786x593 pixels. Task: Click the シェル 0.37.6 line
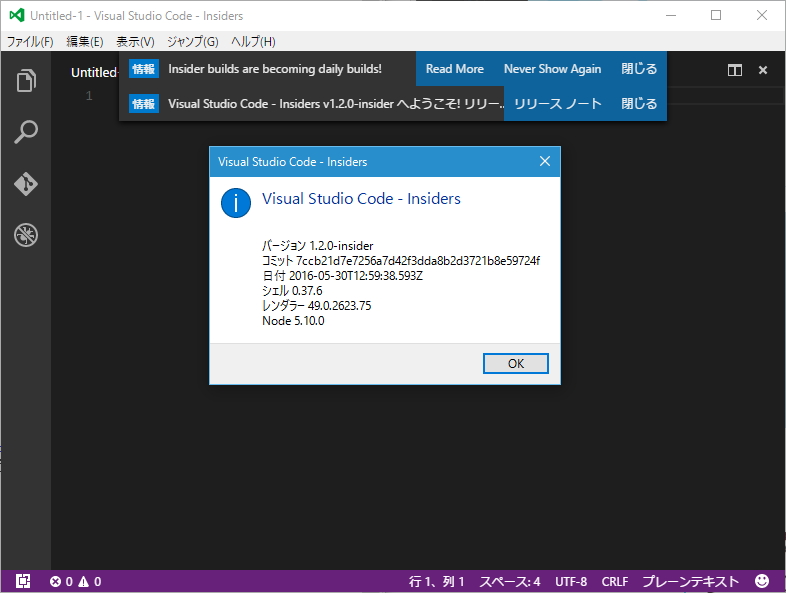[292, 291]
